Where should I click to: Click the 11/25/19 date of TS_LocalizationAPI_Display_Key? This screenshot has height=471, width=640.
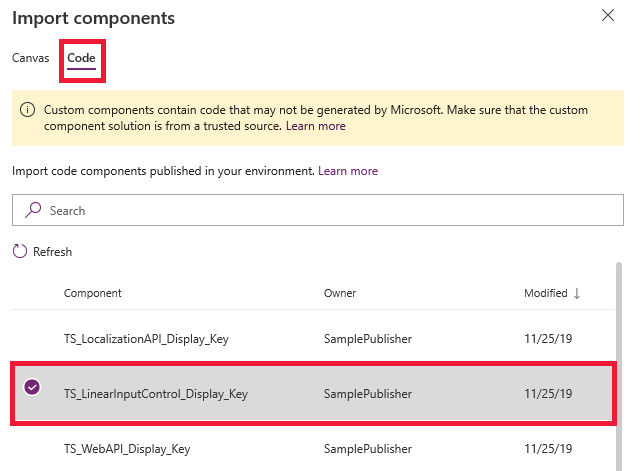point(548,339)
